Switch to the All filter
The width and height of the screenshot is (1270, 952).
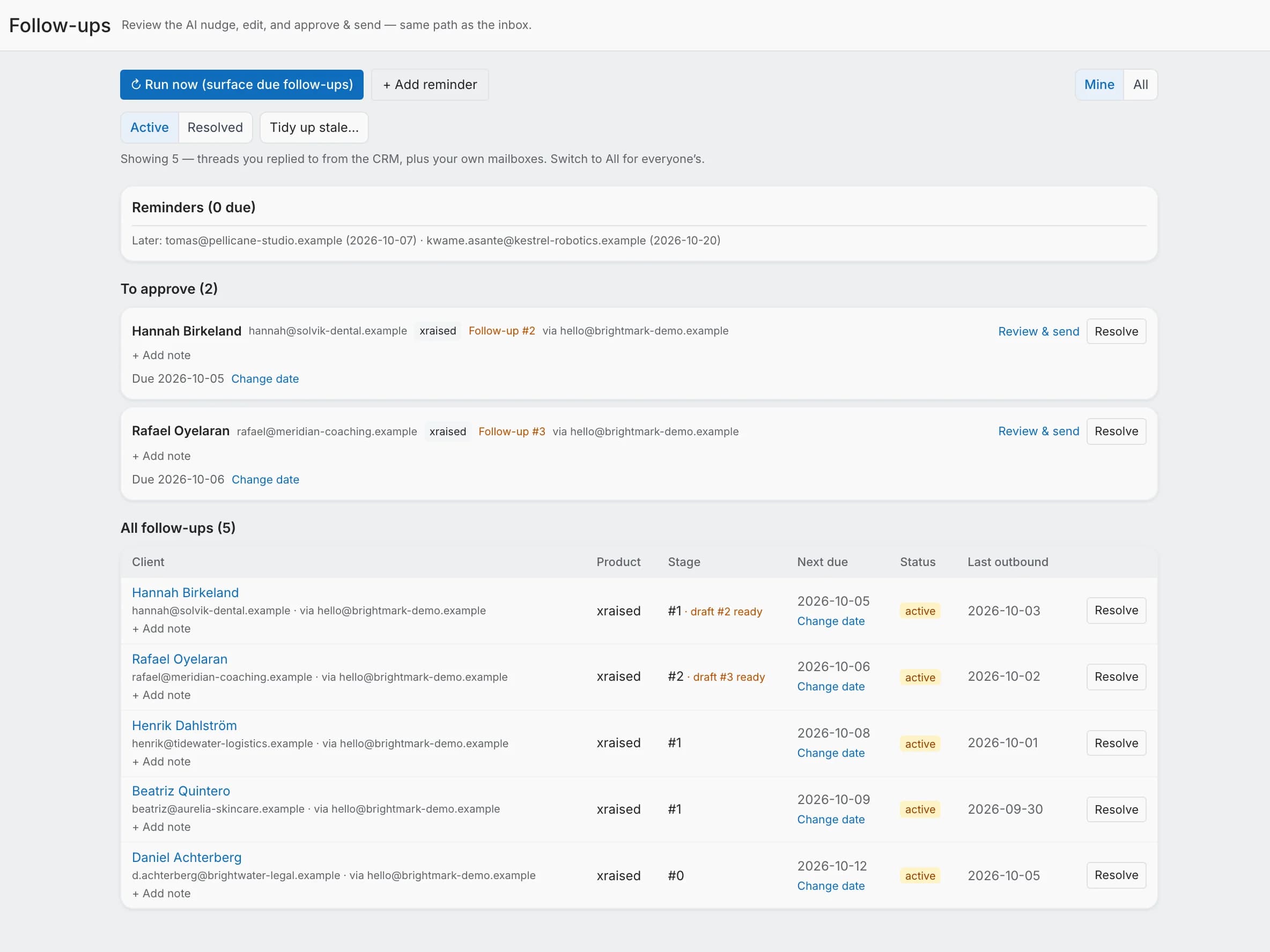pyautogui.click(x=1140, y=84)
